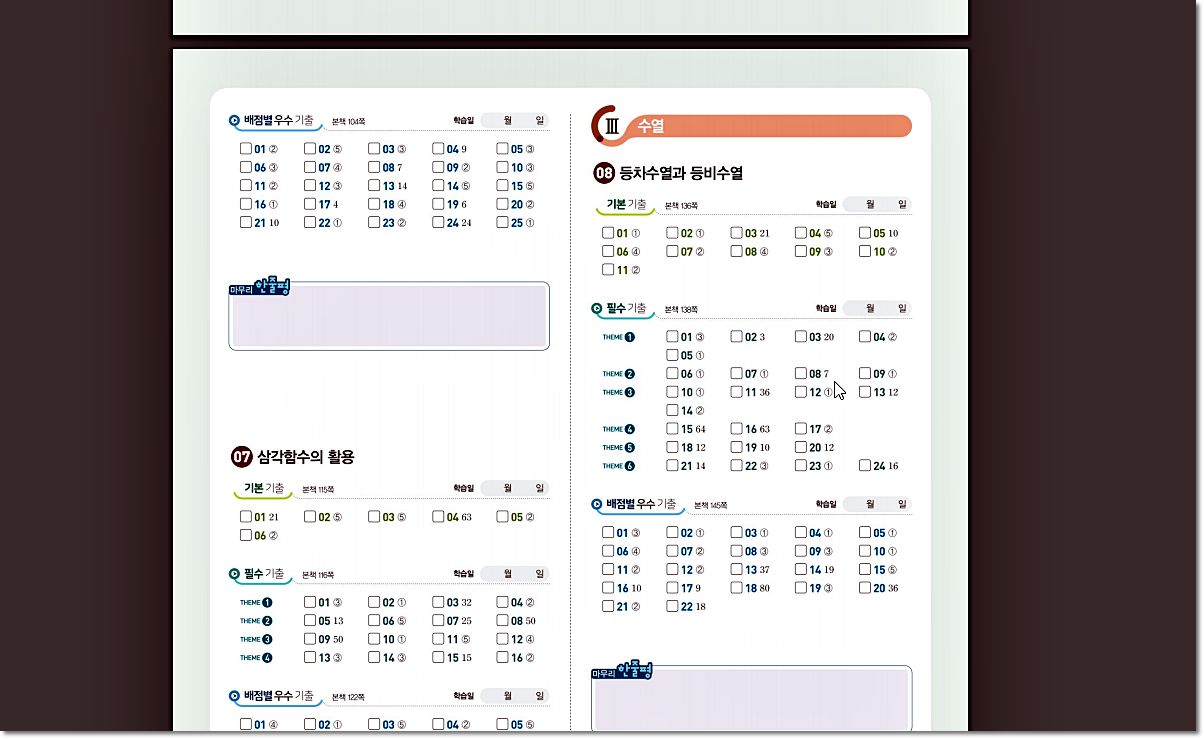Click the '본책 138쪽' page reference
Screen dimensions: 1204x739
tap(681, 310)
